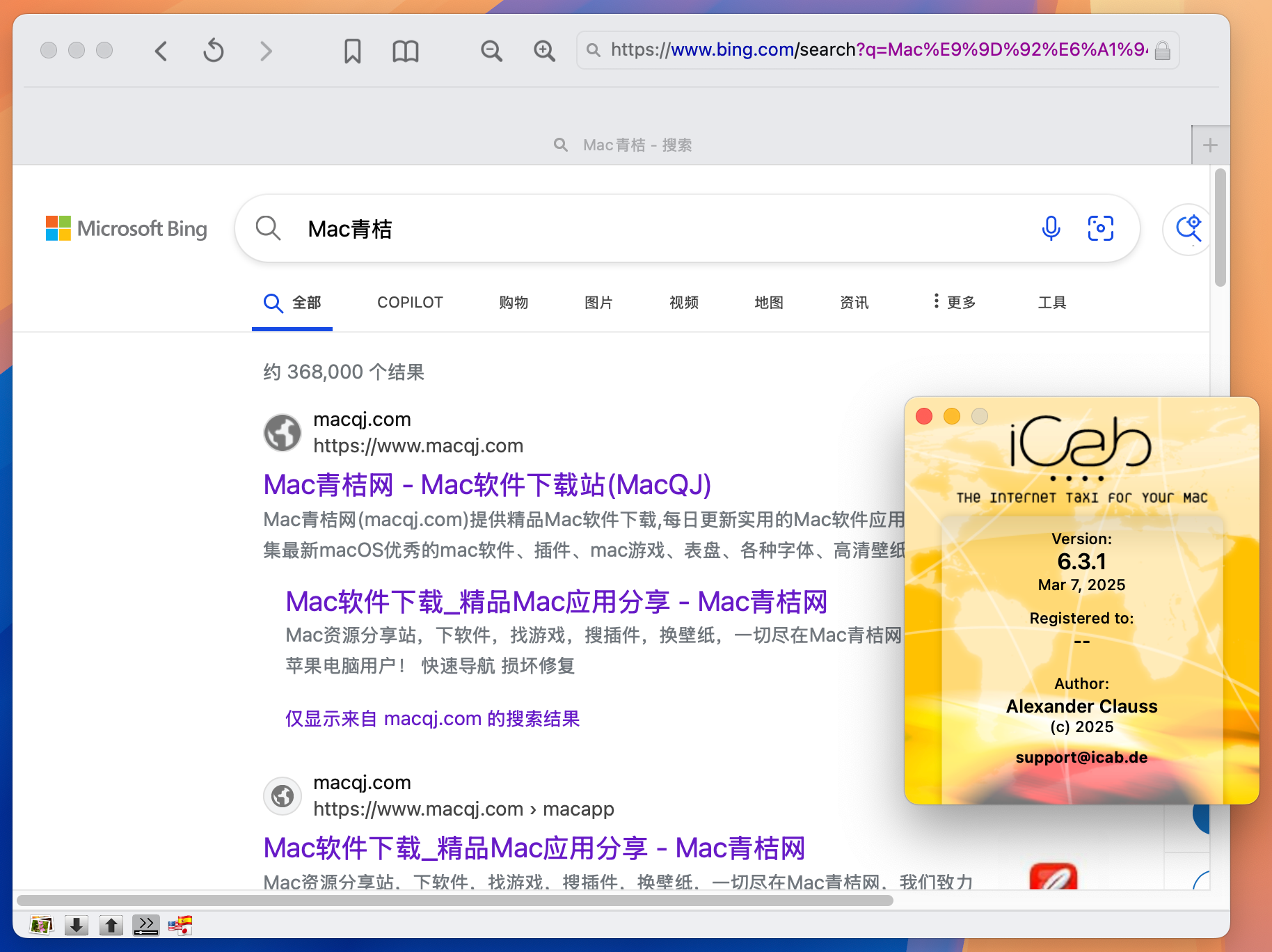Open bookmarks with the open book icon

tap(405, 50)
